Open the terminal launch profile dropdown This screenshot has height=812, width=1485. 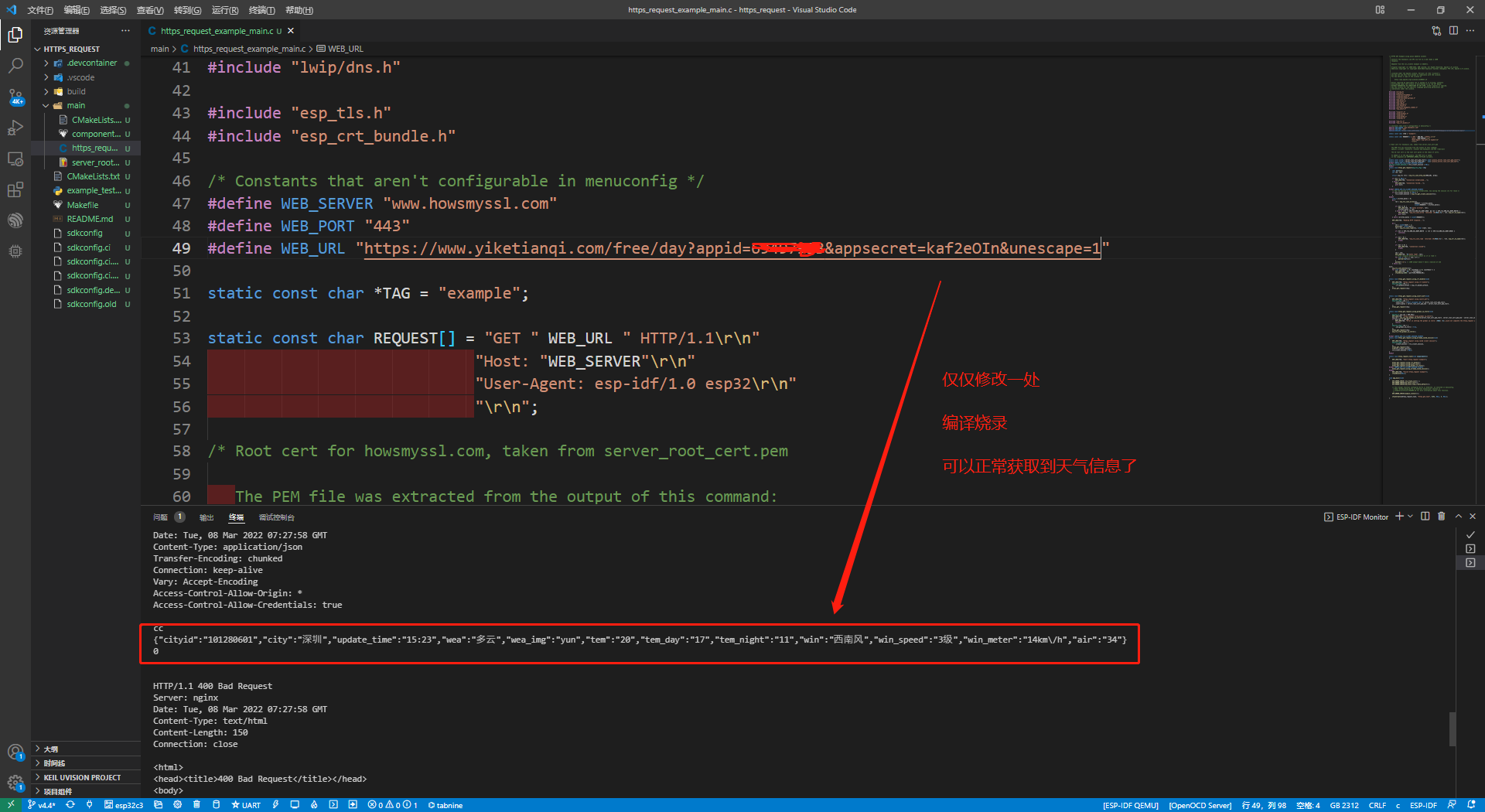coord(1411,516)
